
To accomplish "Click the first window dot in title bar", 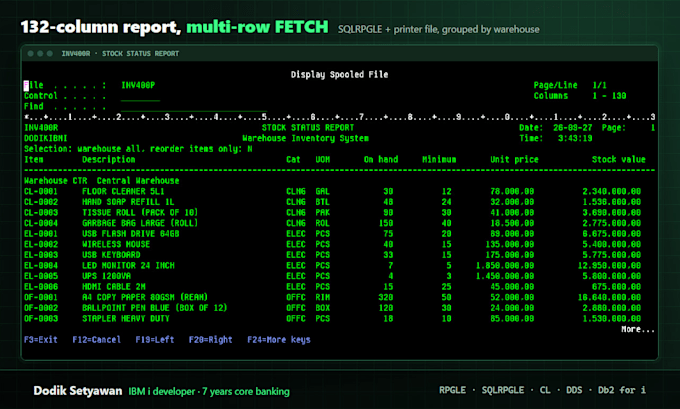I will pos(30,53).
